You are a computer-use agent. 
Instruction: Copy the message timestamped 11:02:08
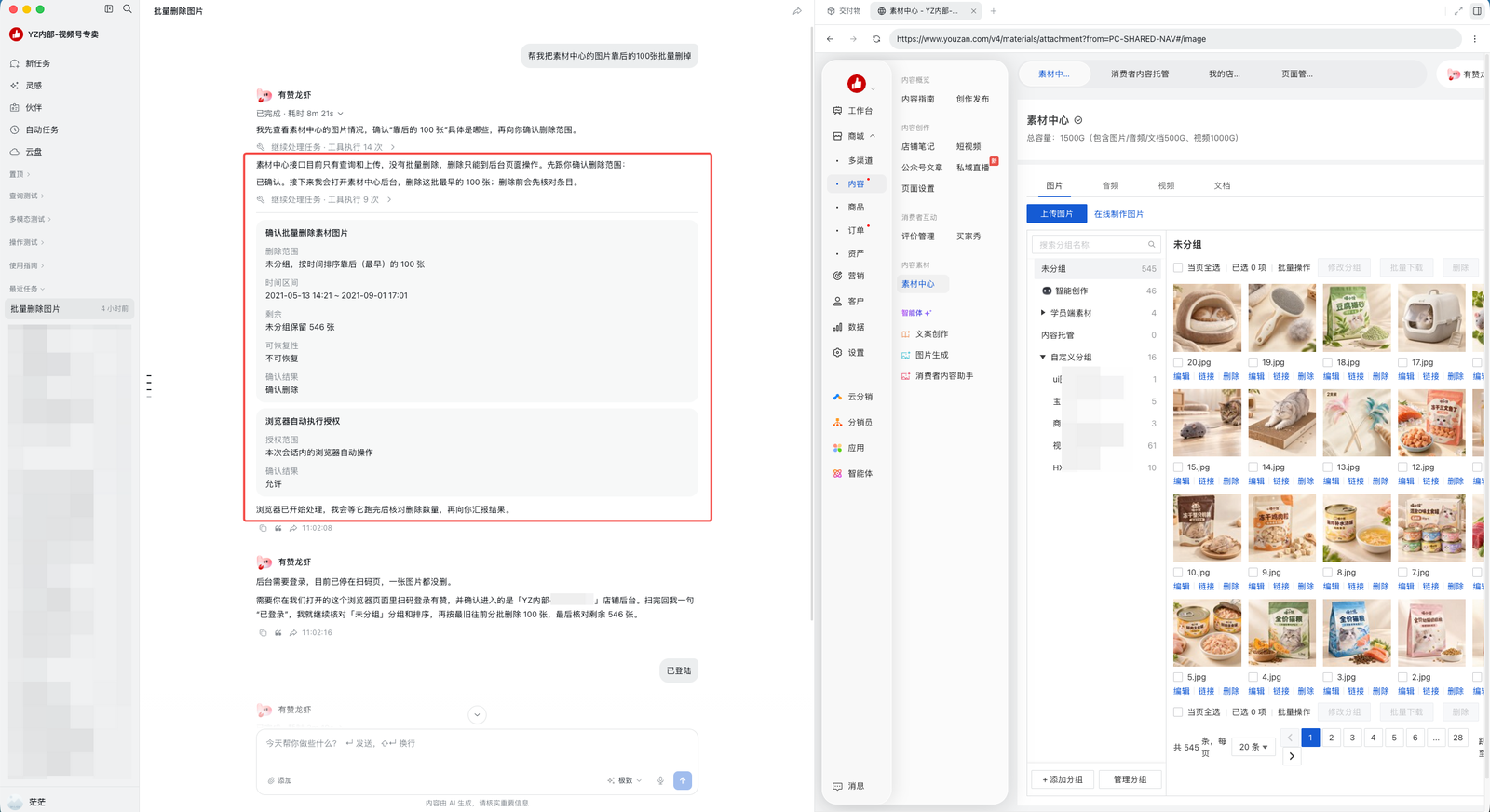(264, 528)
